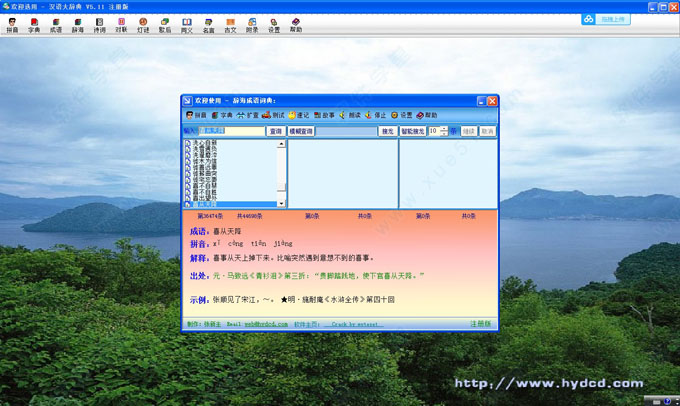Click 朗读 read-aloud in idiom dictionary
This screenshot has width=680, height=406.
350,115
